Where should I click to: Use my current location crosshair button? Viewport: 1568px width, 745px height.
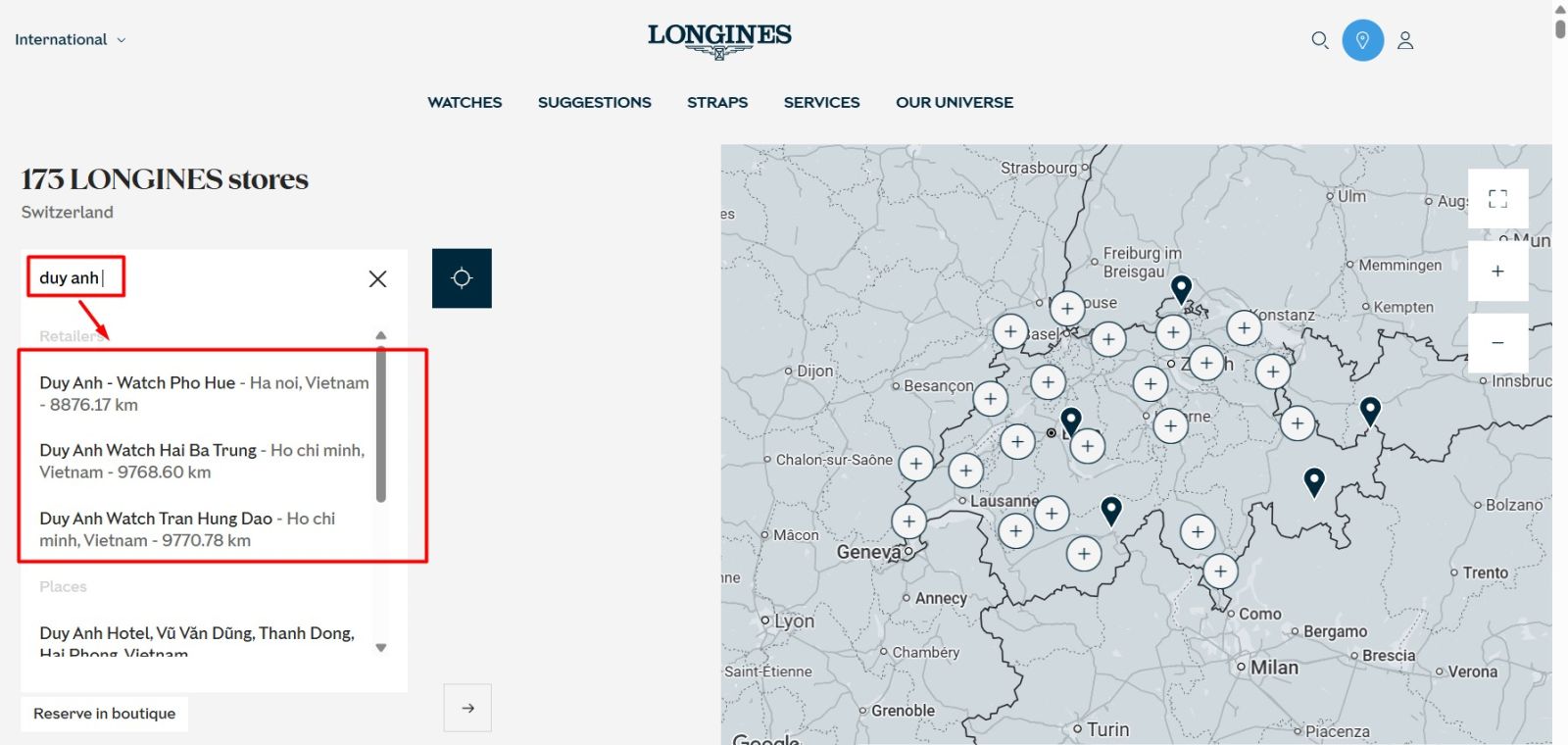coord(462,278)
